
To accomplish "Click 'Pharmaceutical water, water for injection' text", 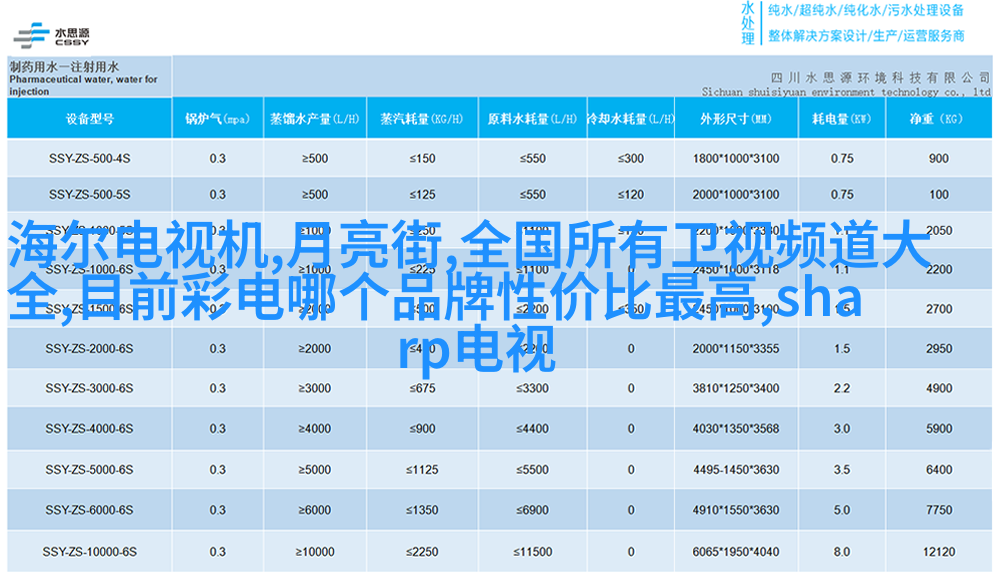I will pyautogui.click(x=83, y=85).
